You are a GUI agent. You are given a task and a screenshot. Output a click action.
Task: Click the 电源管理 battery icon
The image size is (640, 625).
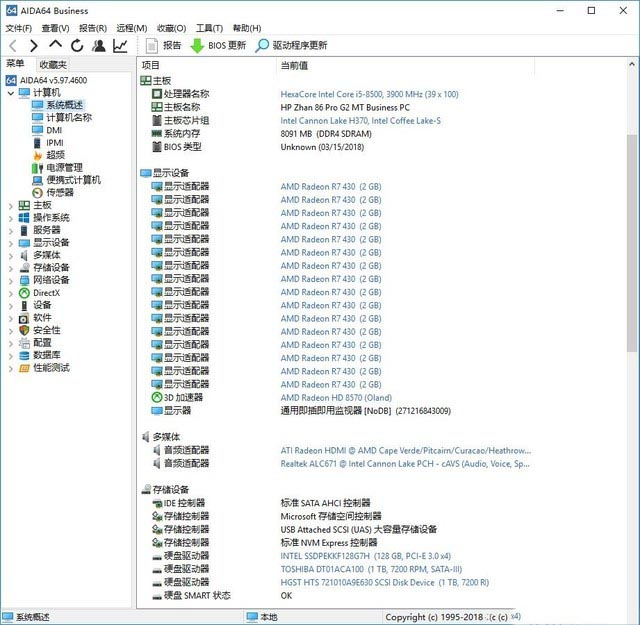point(38,168)
